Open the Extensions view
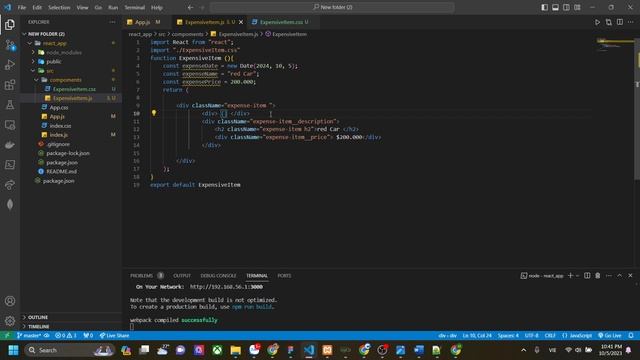This screenshot has height=360, width=640. click(10, 85)
